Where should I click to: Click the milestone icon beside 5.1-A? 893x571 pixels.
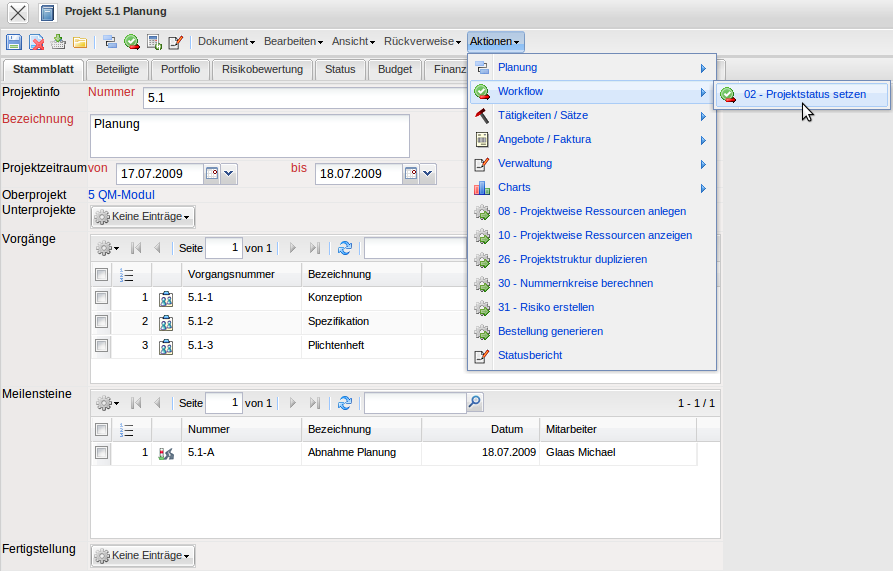pos(167,453)
